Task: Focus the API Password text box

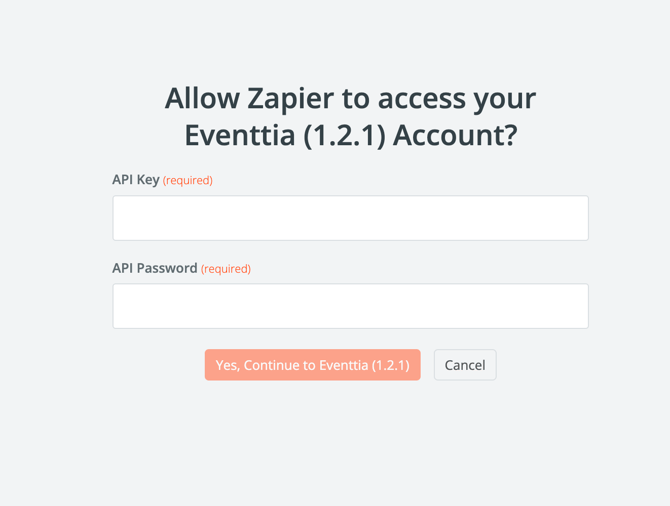Action: 350,306
